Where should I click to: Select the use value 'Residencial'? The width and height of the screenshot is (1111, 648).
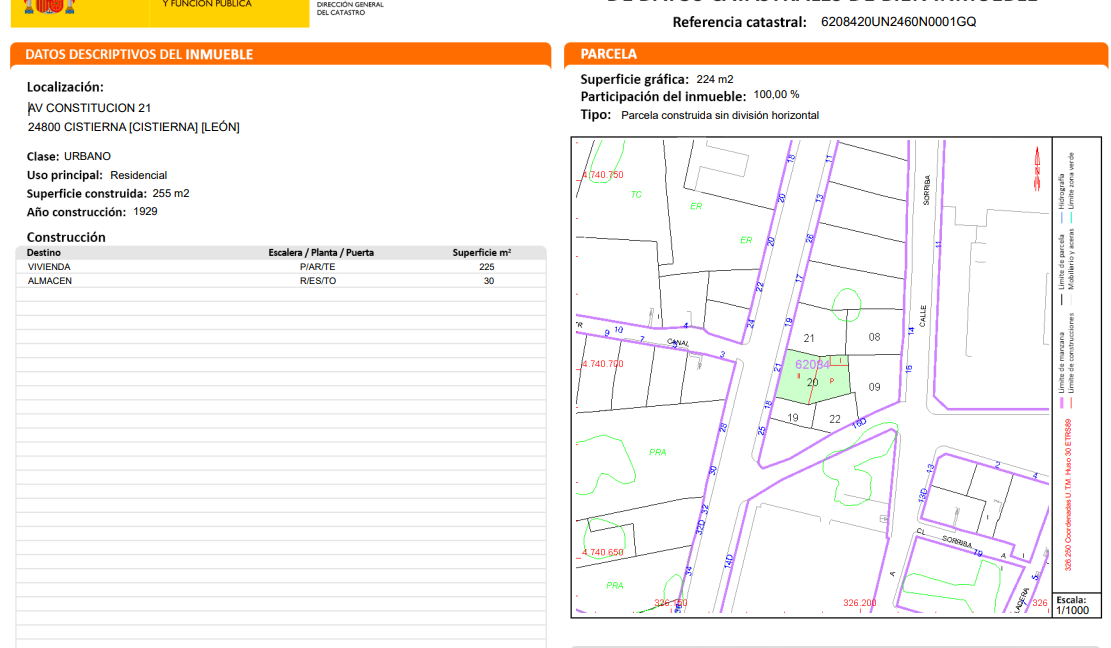[139, 175]
